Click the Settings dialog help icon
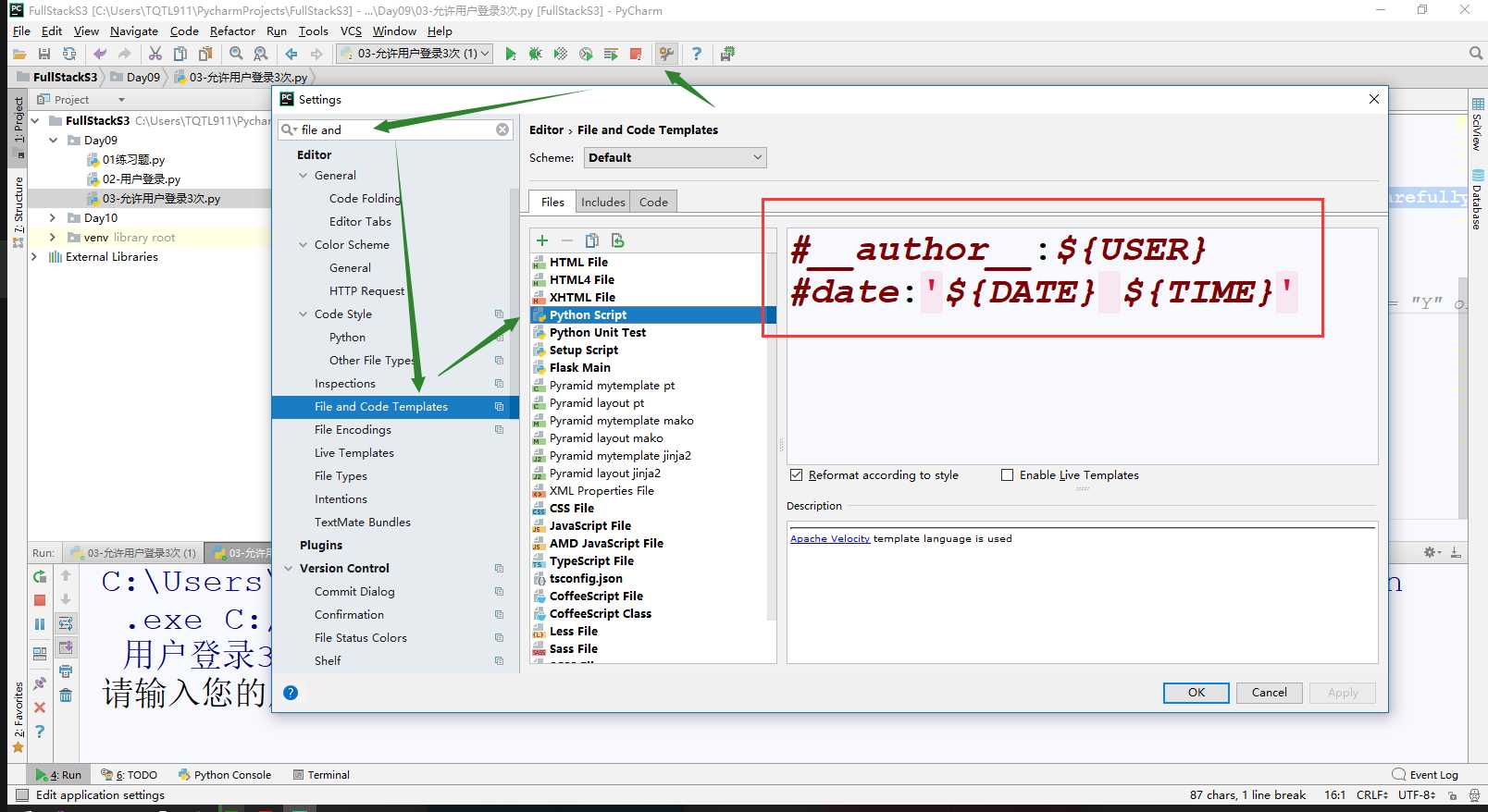The image size is (1488, 812). (291, 693)
